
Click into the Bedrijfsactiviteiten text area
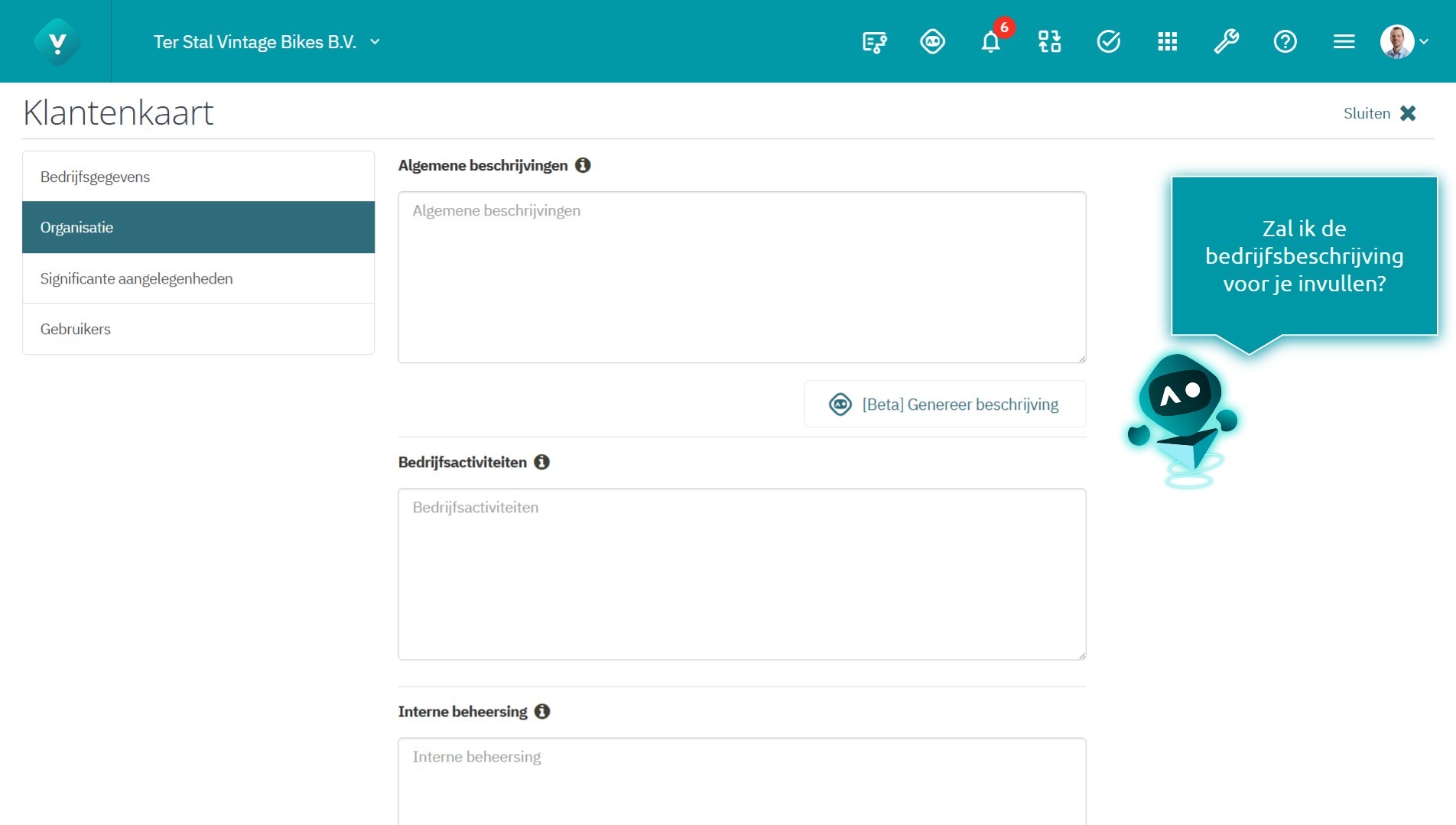pos(741,573)
